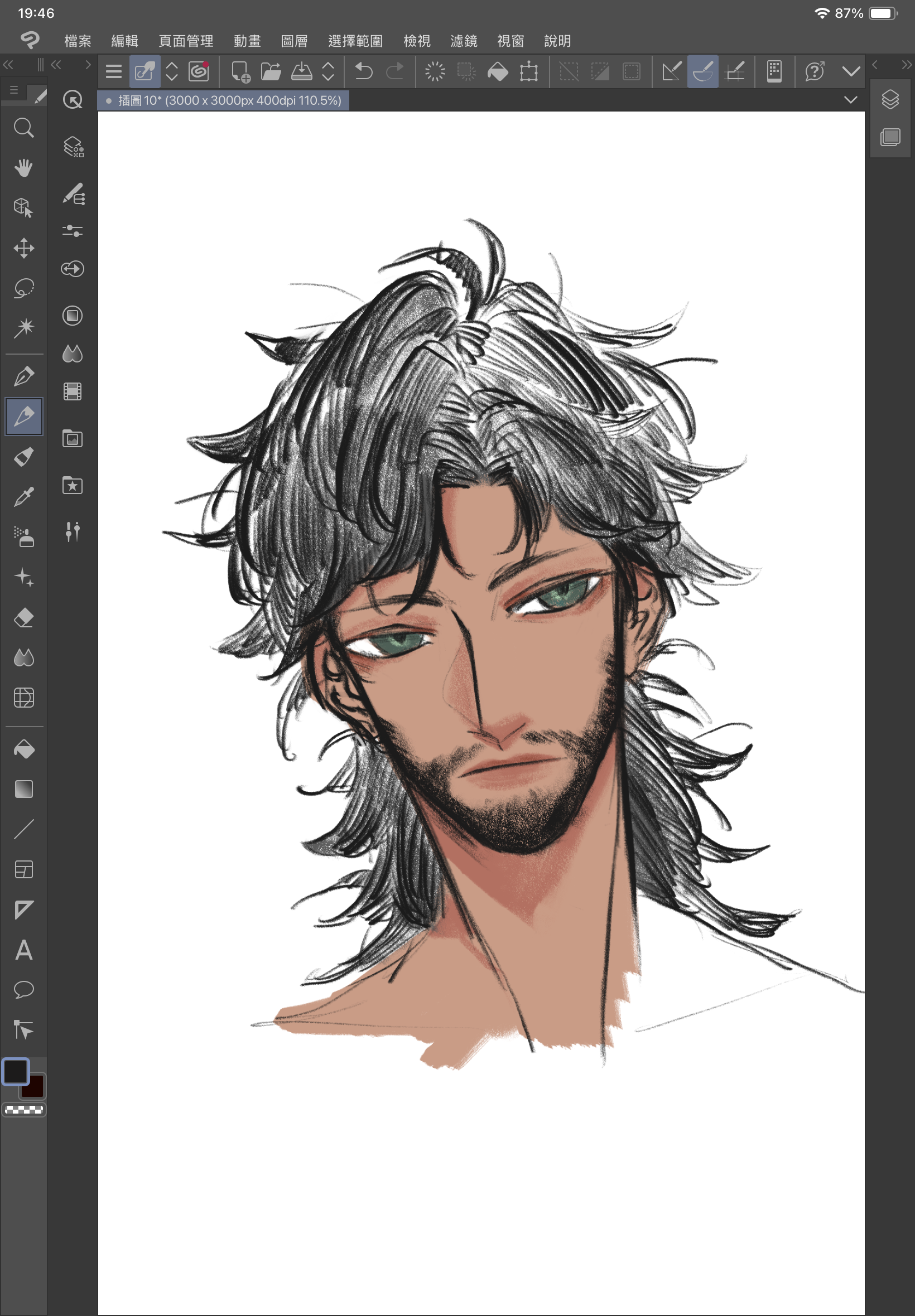Select the main drawing color swatch

click(x=16, y=1071)
